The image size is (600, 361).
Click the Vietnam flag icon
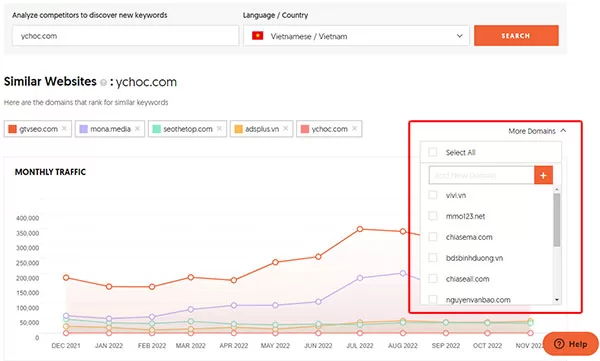click(258, 36)
